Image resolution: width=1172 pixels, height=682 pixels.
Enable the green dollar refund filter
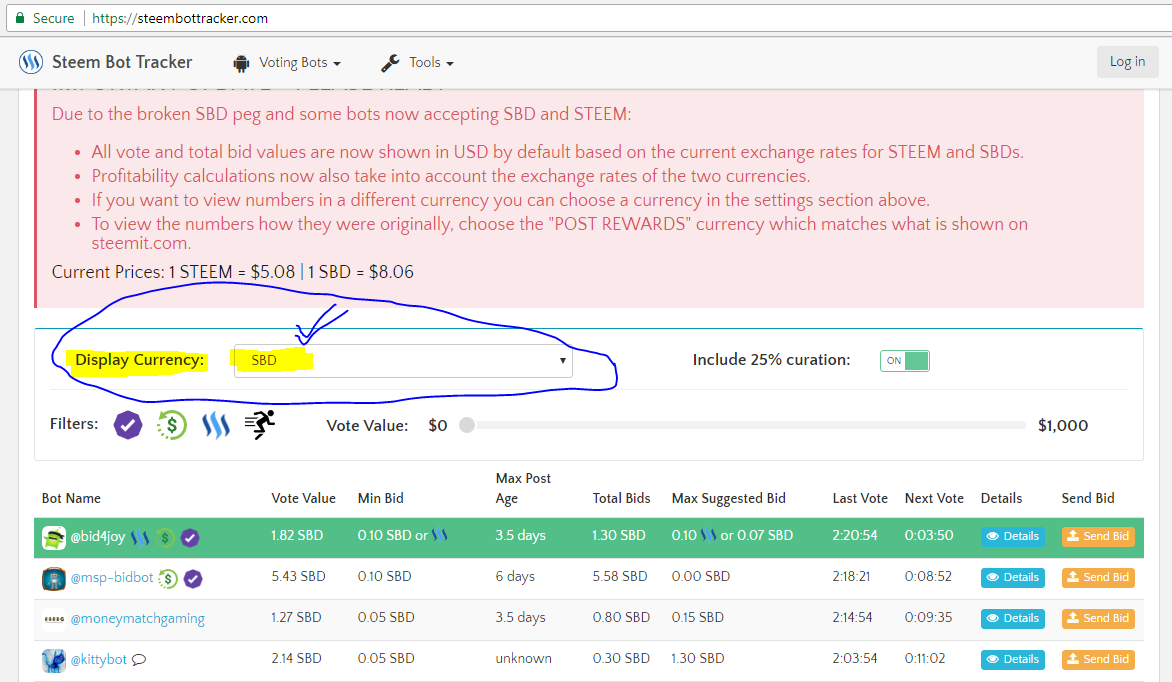(x=171, y=425)
